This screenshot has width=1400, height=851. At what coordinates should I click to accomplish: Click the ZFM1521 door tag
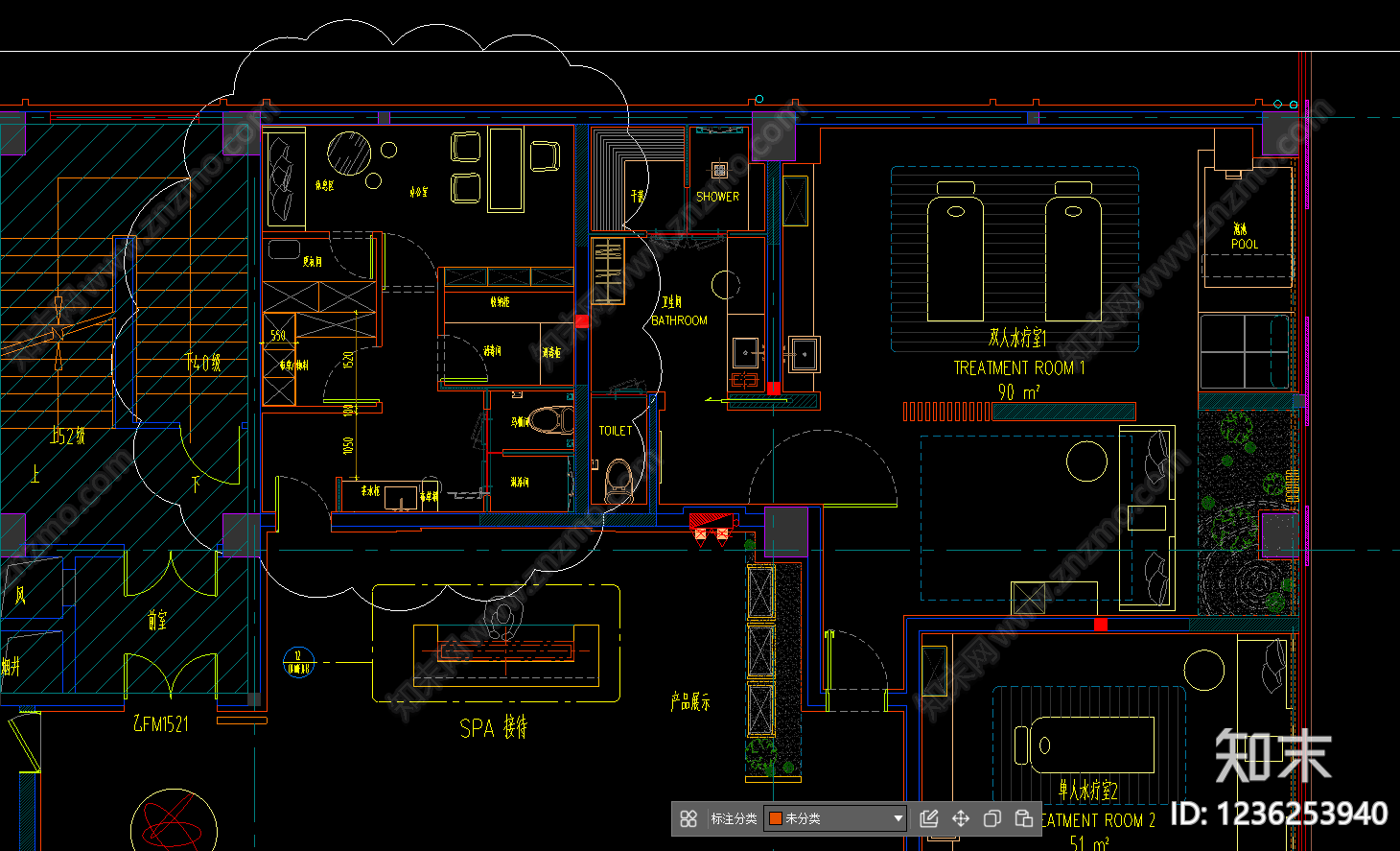(x=161, y=724)
